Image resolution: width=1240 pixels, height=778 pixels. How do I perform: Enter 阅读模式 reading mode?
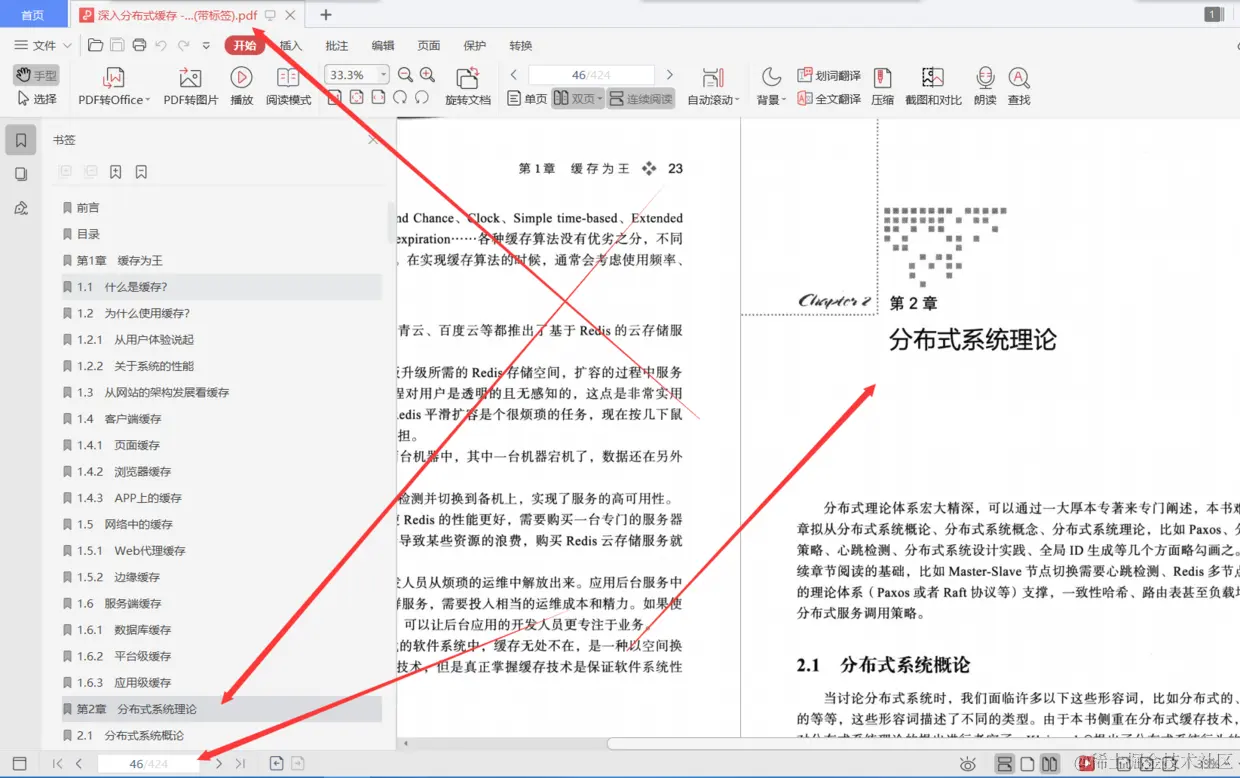tap(288, 87)
